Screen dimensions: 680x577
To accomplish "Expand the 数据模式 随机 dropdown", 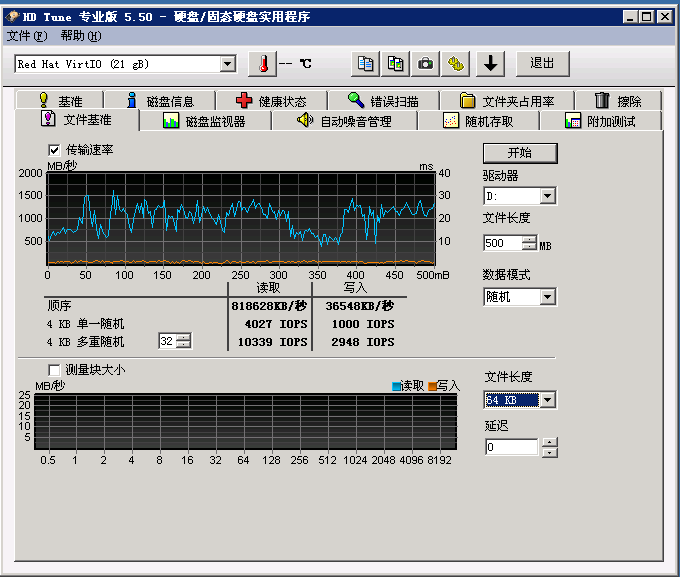I will (x=547, y=297).
